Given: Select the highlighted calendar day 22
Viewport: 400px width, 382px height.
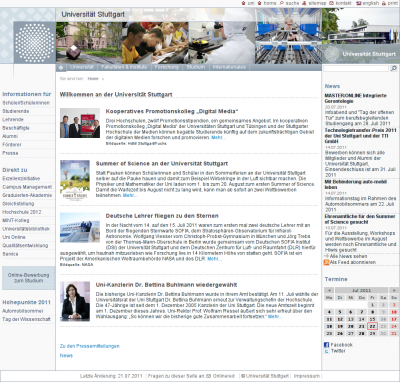Looking at the screenshot, I should (372, 326).
